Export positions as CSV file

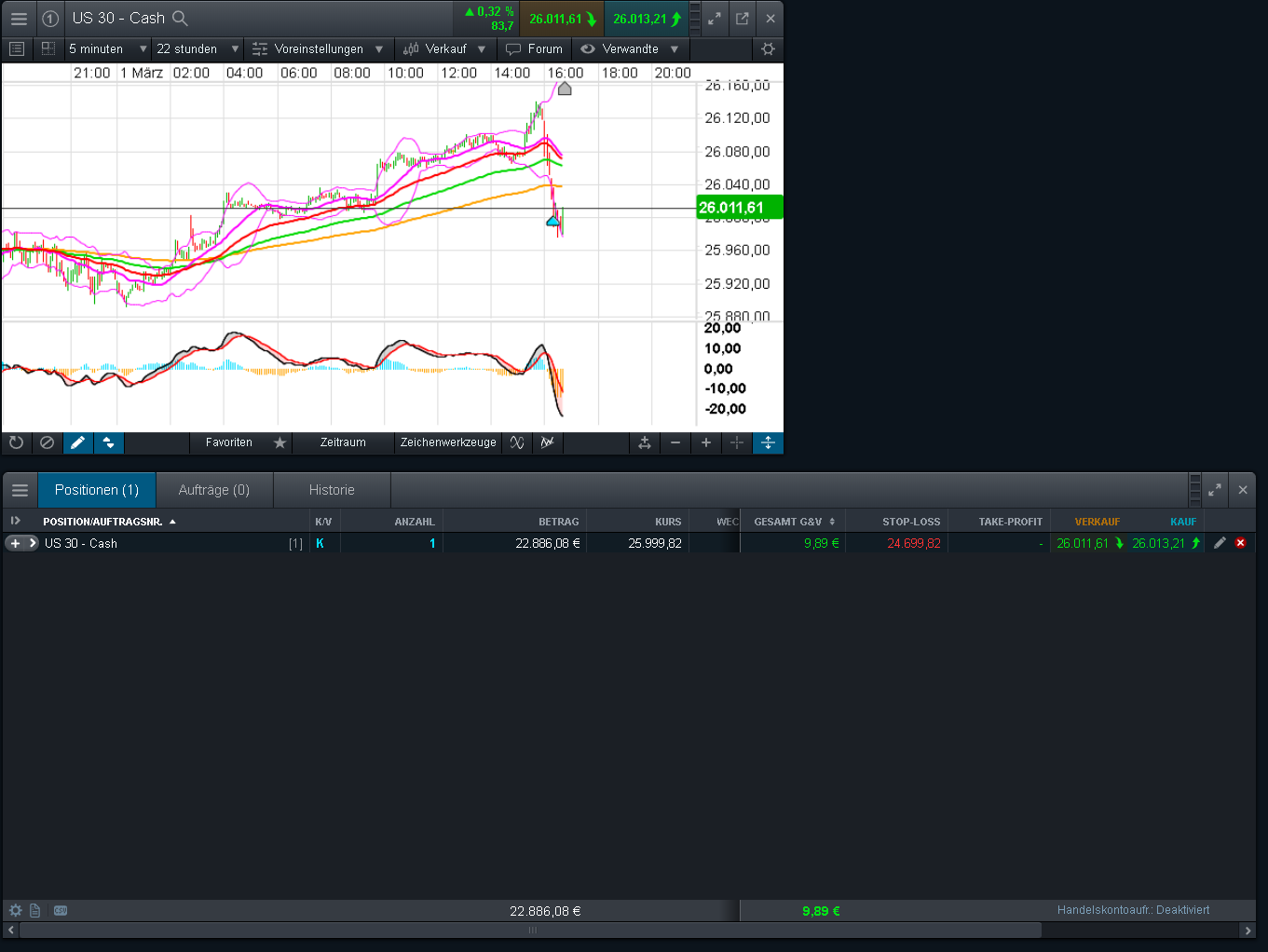tap(60, 910)
